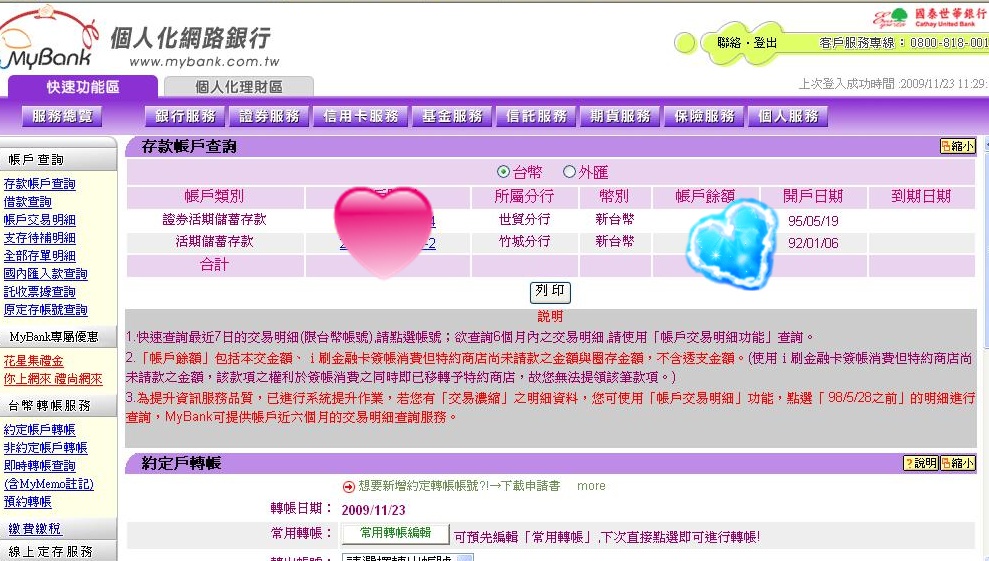Open 期貨服務 menu
The image size is (989, 561).
[620, 116]
